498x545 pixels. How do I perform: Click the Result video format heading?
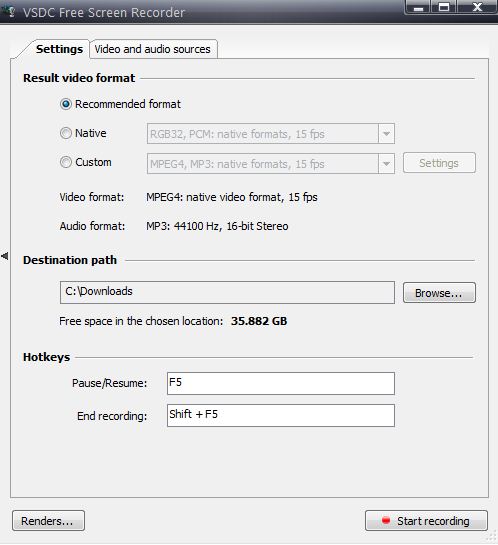point(79,78)
